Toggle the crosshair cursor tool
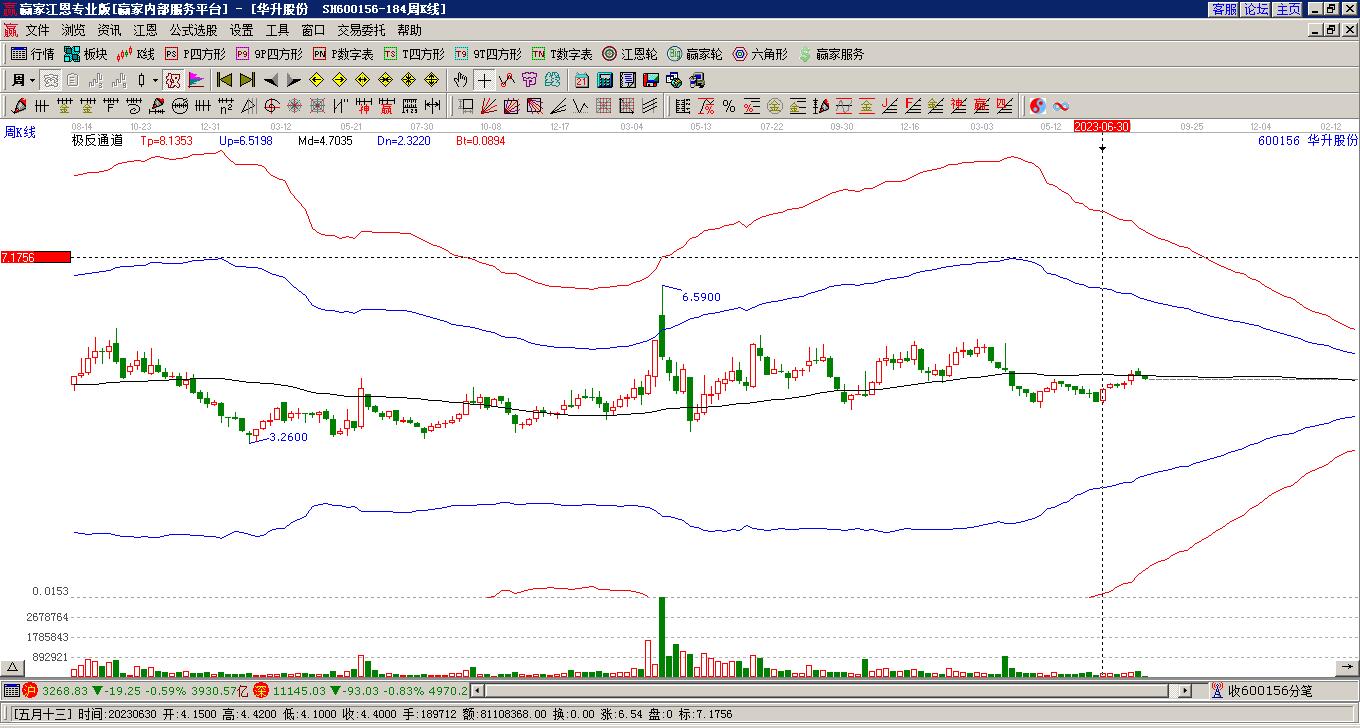Image resolution: width=1360 pixels, height=728 pixels. 484,80
